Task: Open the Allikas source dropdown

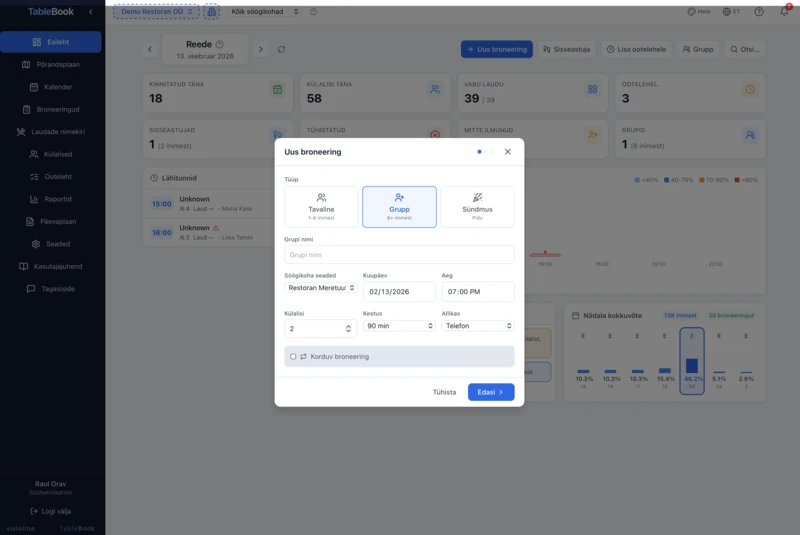Action: coord(477,326)
